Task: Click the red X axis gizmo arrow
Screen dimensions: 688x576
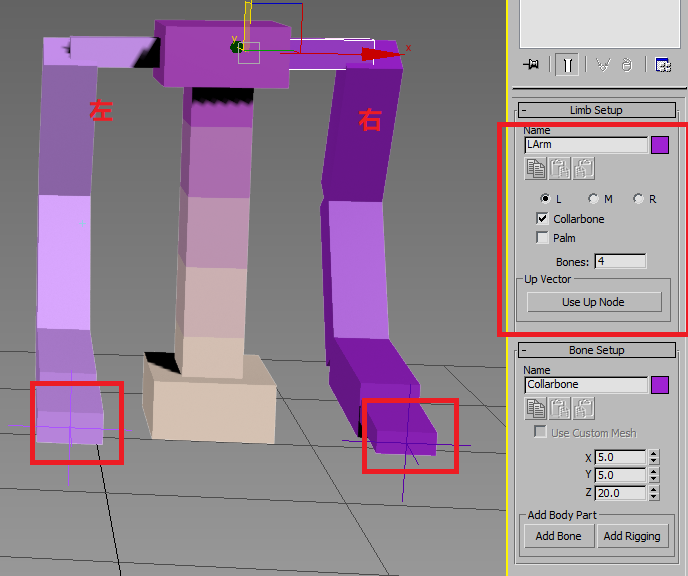Action: click(x=380, y=54)
